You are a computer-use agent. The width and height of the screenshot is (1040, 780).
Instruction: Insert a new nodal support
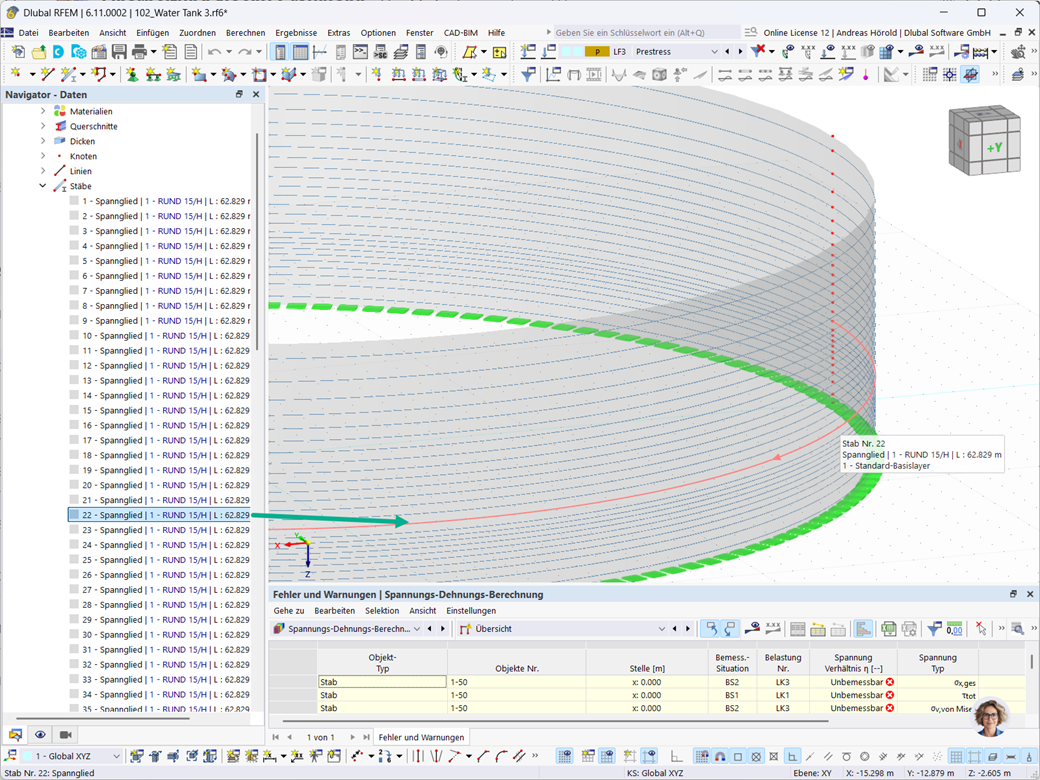coord(132,74)
